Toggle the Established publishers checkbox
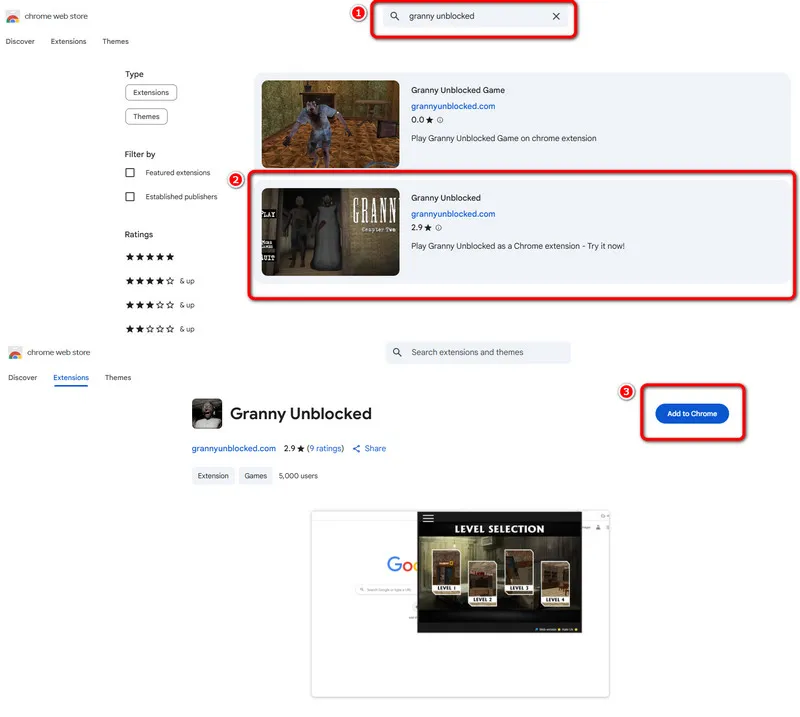The width and height of the screenshot is (800, 717). [130, 197]
